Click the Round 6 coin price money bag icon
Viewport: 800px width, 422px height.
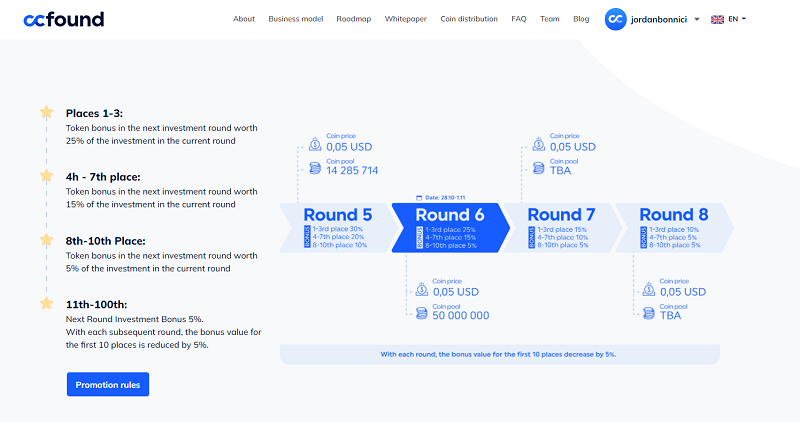(421, 289)
